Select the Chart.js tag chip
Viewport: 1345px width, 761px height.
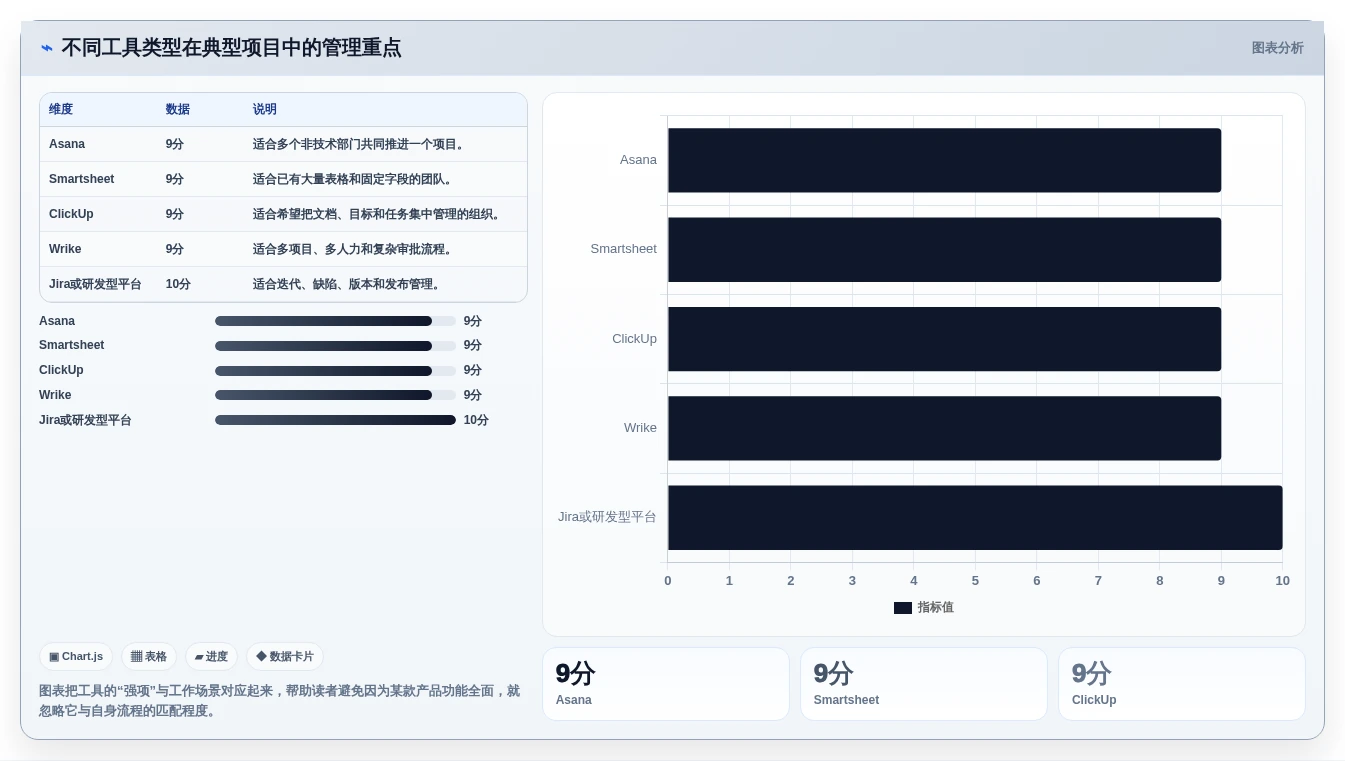(76, 657)
